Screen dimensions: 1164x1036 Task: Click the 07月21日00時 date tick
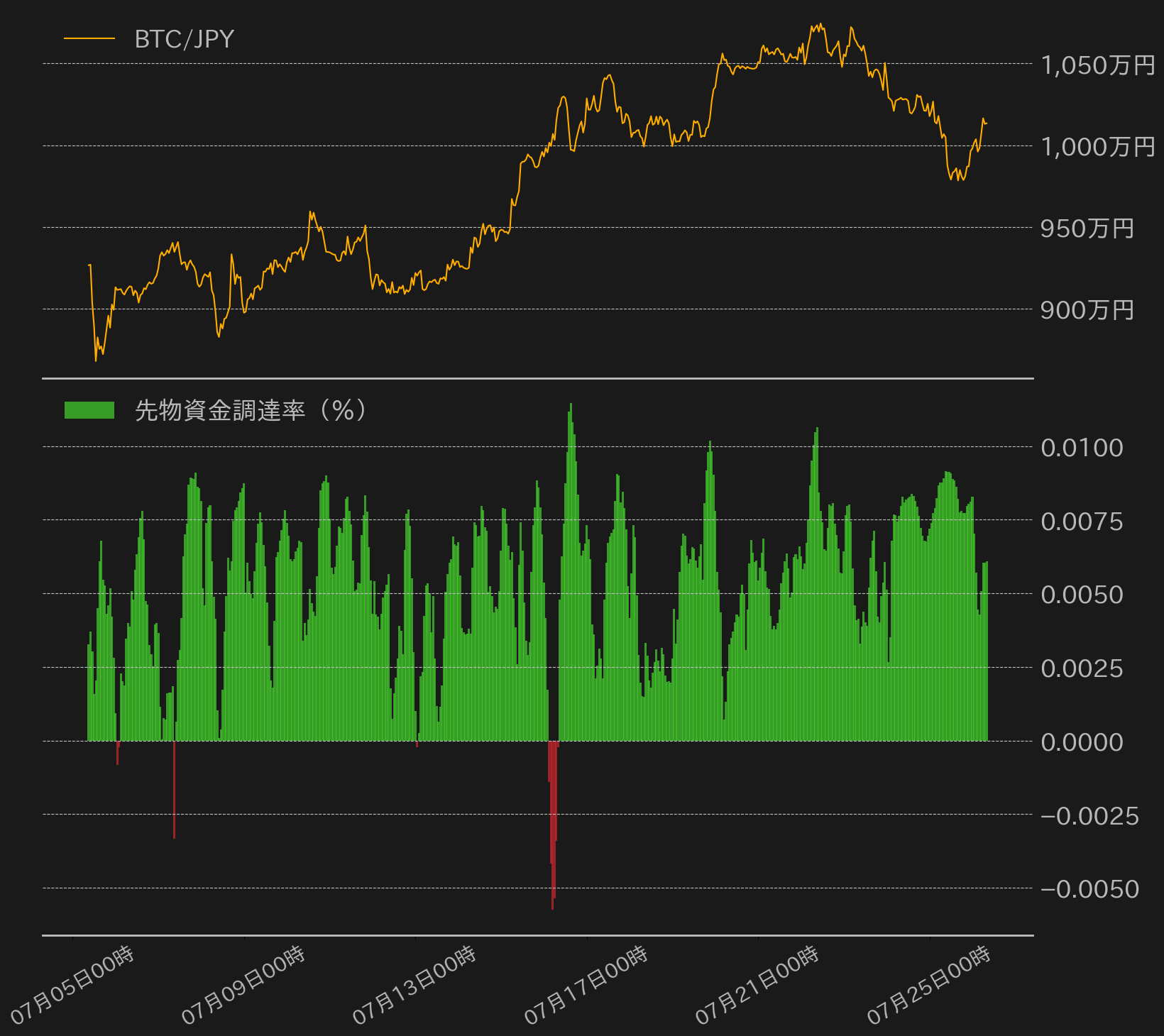tap(757, 985)
